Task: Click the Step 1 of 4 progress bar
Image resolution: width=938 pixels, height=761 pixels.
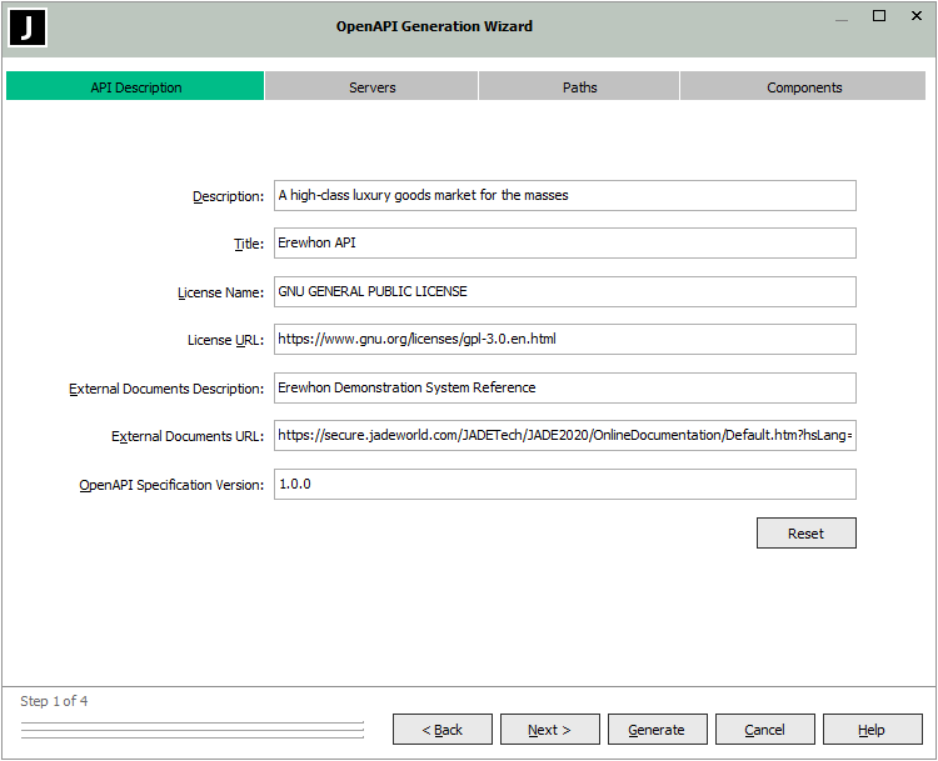Action: [192, 730]
